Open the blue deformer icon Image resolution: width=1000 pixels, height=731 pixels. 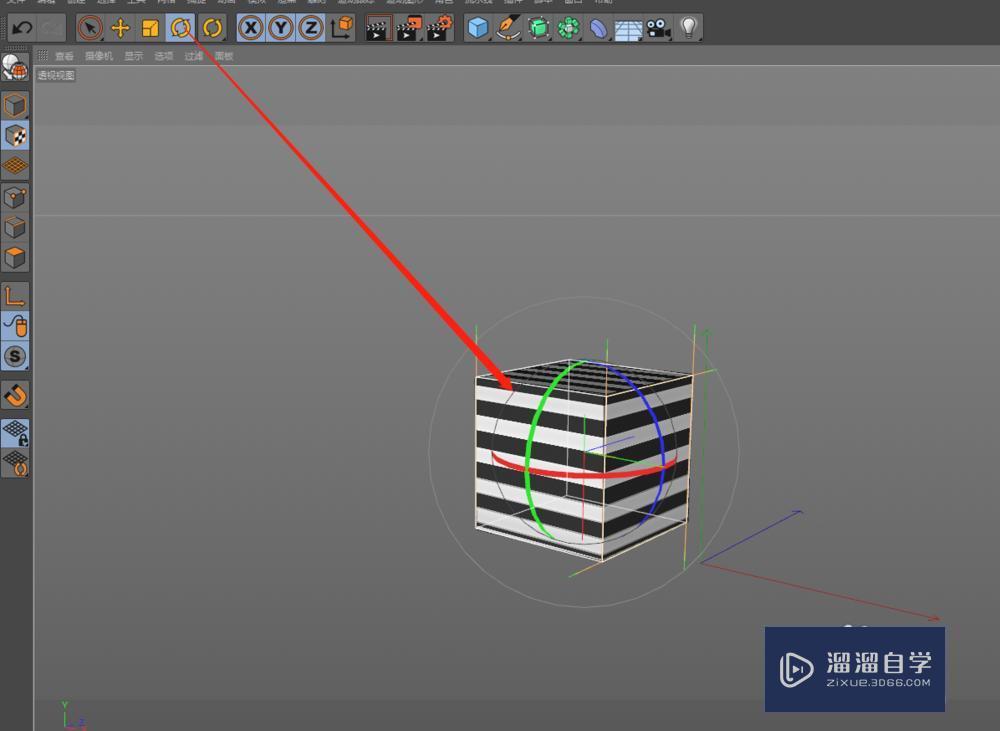pos(598,28)
